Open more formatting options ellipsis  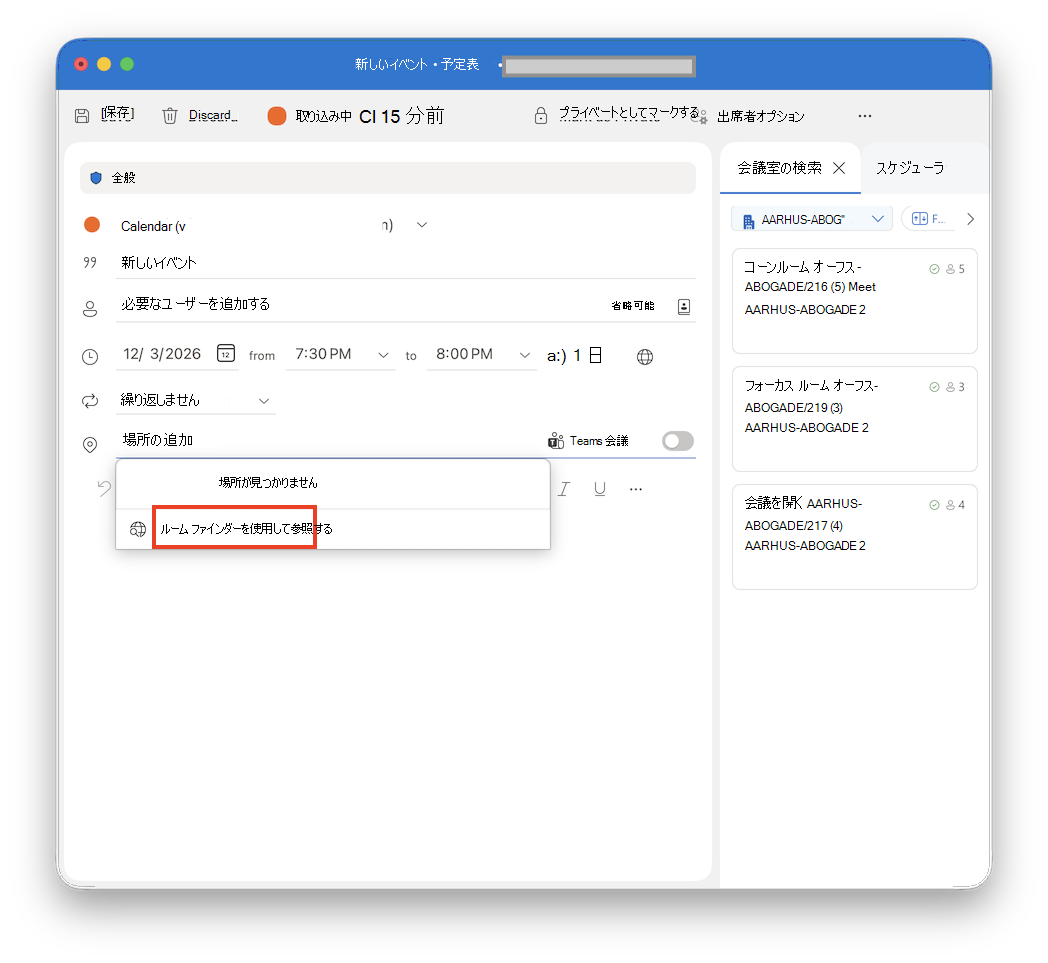[x=636, y=489]
